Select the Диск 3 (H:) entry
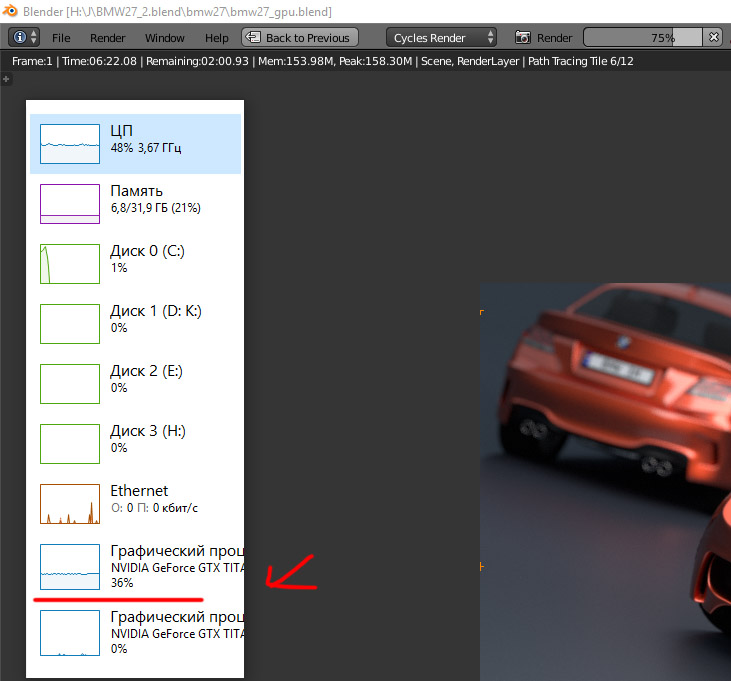The height and width of the screenshot is (681, 731). pos(135,444)
